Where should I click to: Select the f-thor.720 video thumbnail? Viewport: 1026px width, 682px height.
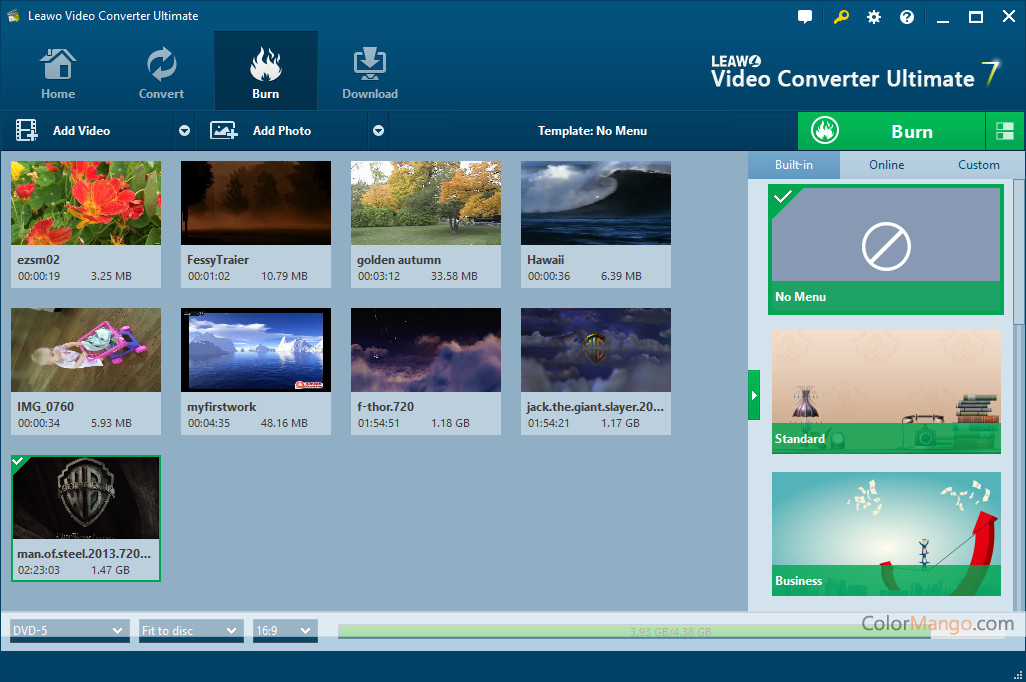coord(426,350)
